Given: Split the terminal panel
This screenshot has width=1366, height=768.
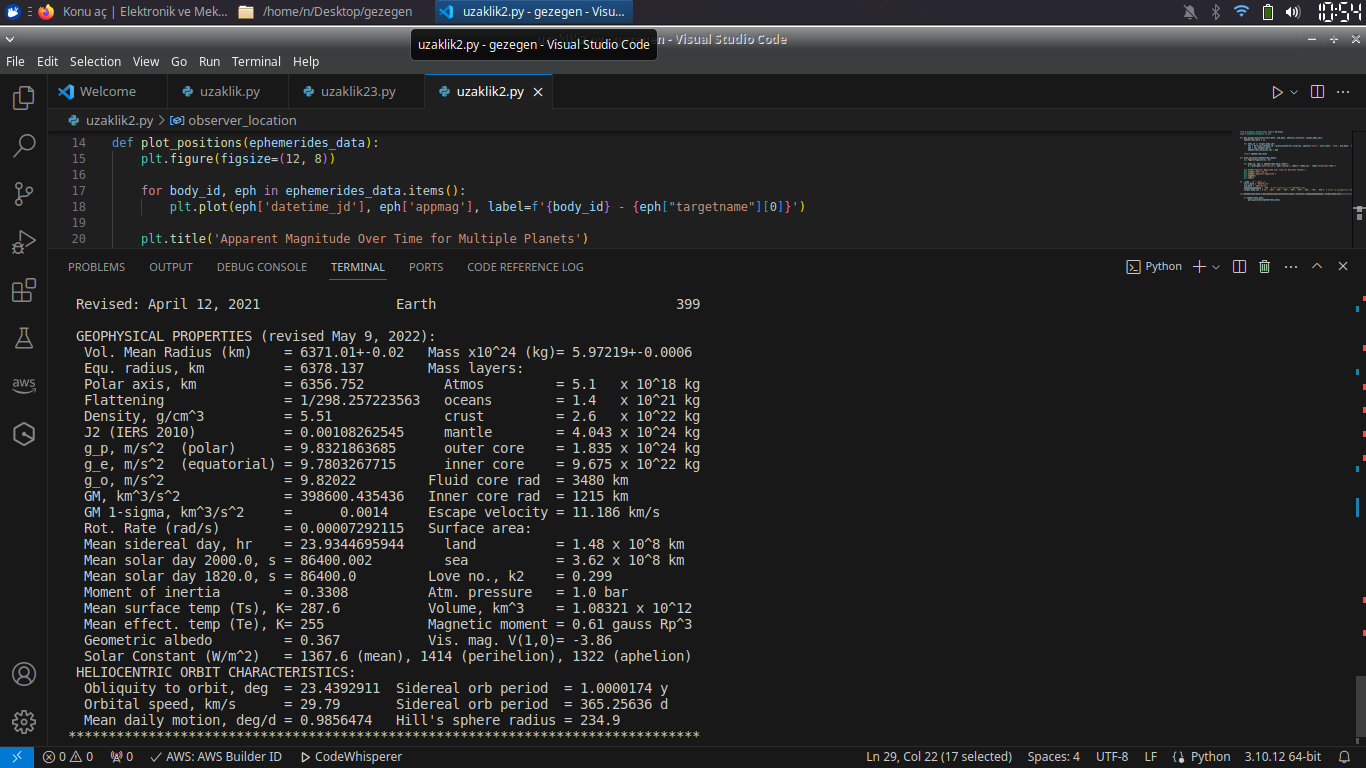Looking at the screenshot, I should 1239,267.
